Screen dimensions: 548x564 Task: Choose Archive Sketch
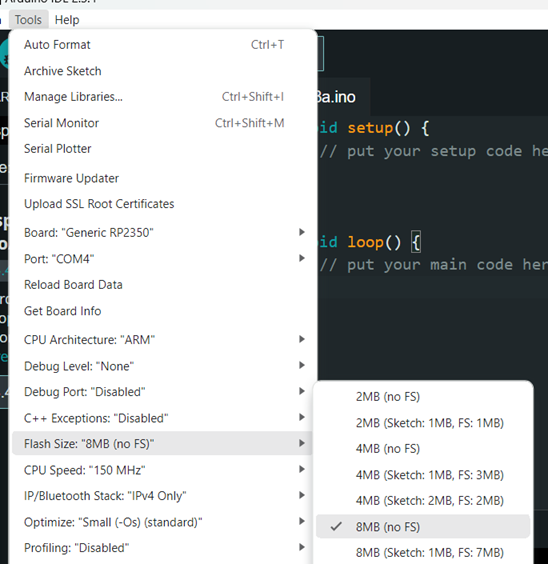[x=163, y=71]
